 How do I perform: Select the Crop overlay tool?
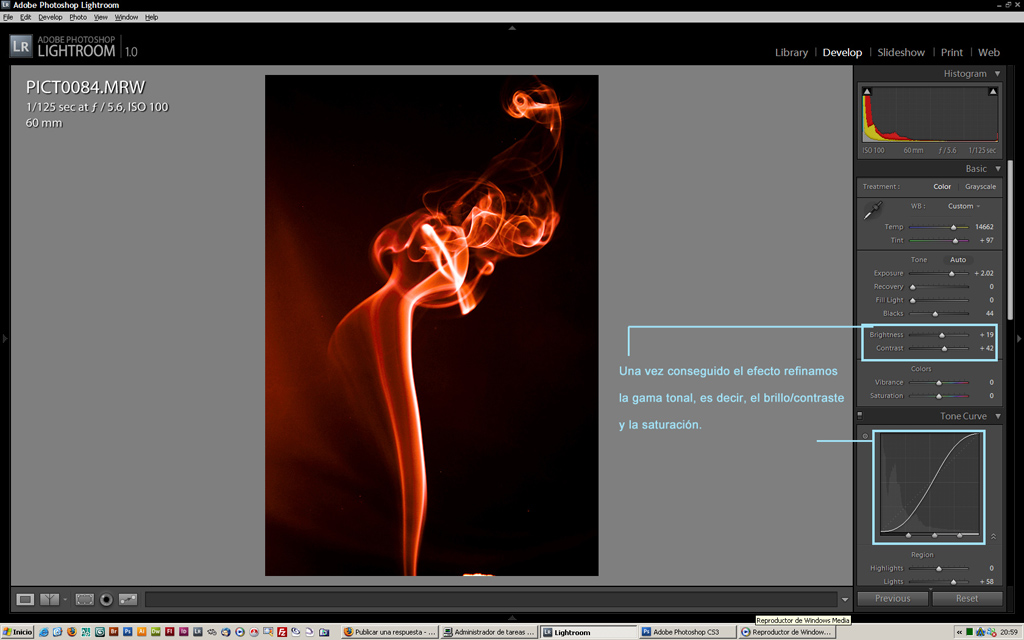(x=84, y=599)
